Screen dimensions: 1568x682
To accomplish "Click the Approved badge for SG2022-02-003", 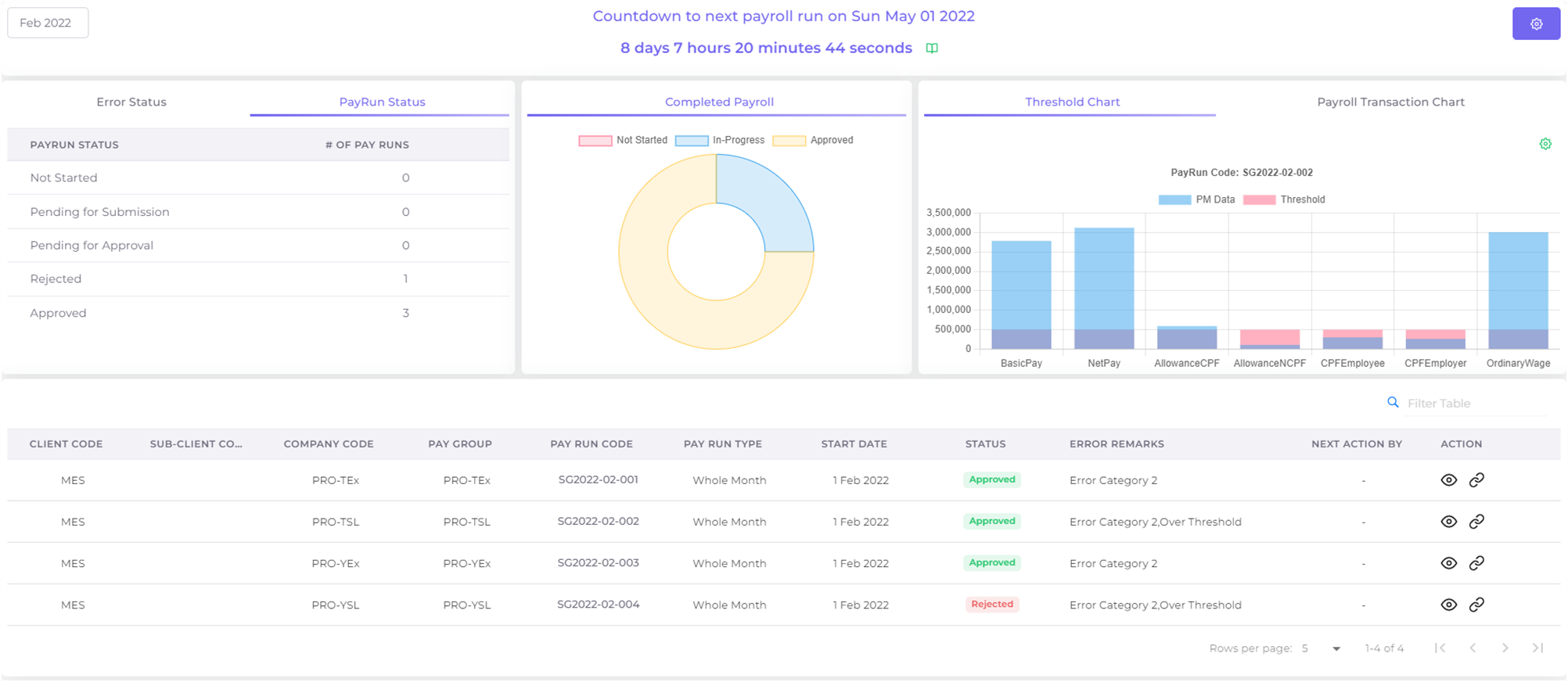I will click(992, 562).
